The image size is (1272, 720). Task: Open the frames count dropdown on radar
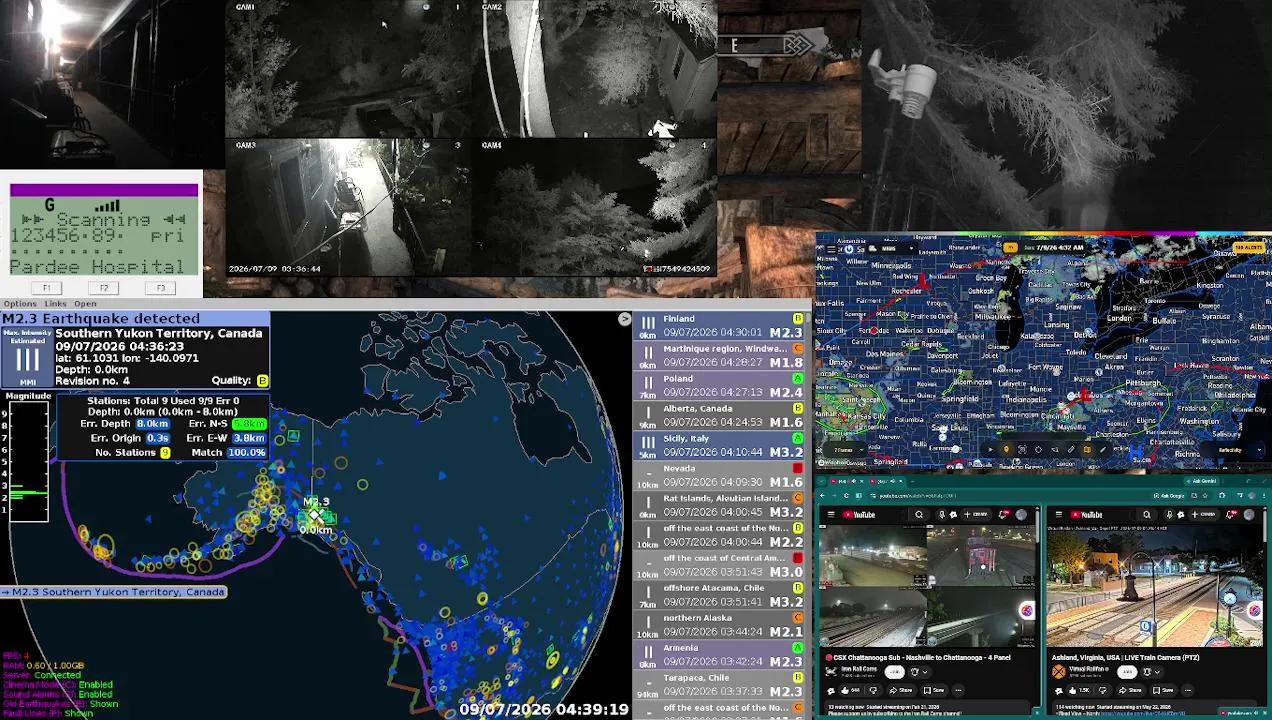[846, 450]
